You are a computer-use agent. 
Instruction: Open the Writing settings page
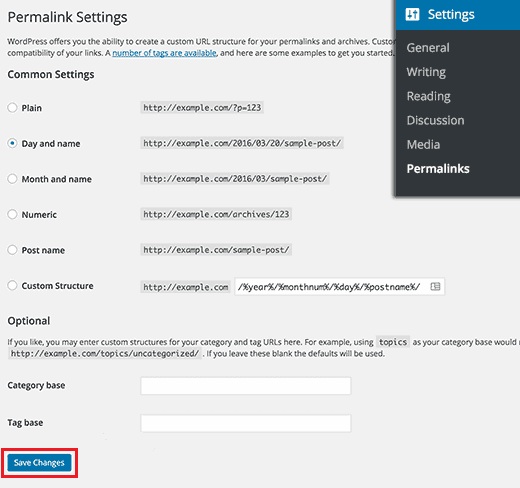(x=426, y=72)
